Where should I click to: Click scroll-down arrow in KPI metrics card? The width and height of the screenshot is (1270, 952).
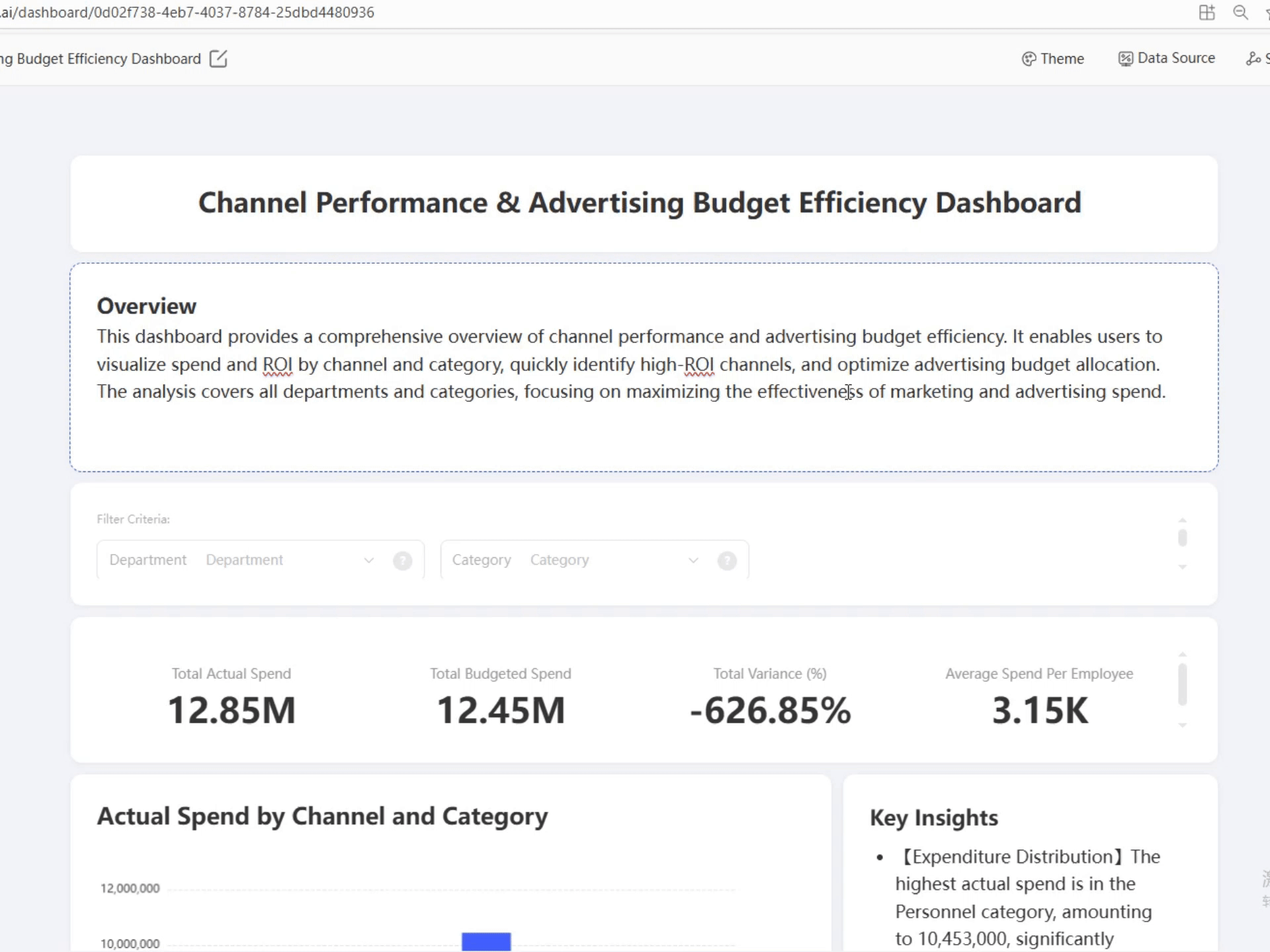[x=1182, y=726]
